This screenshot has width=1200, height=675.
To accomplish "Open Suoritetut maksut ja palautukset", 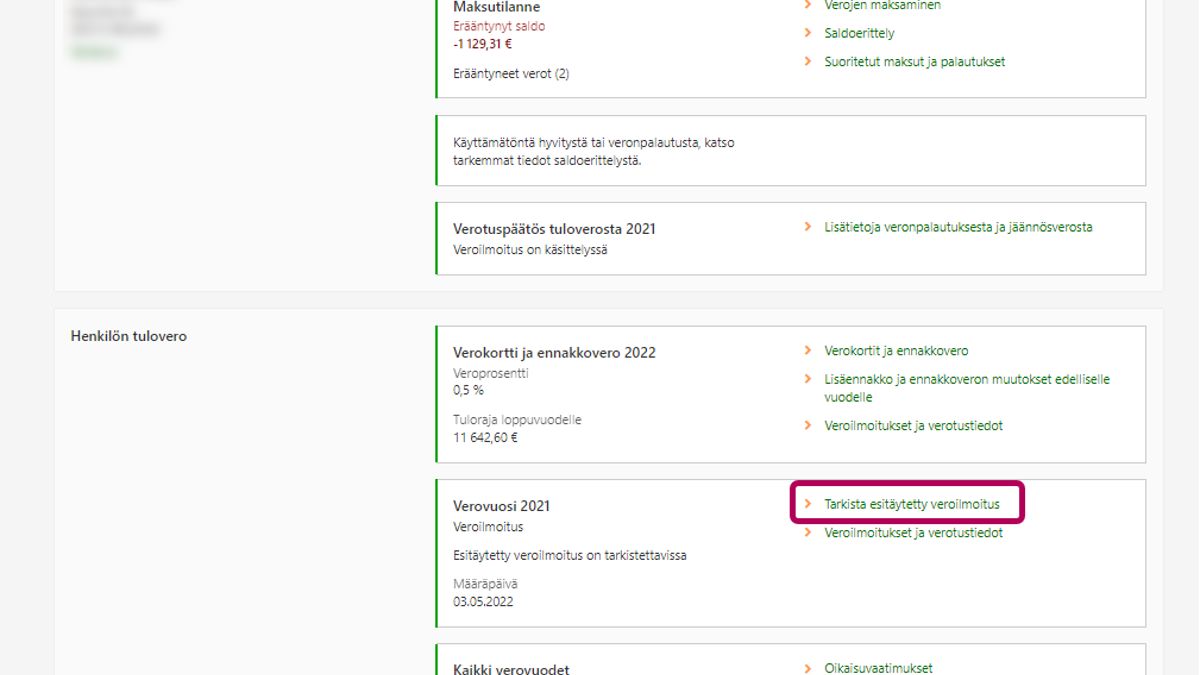I will click(x=914, y=61).
